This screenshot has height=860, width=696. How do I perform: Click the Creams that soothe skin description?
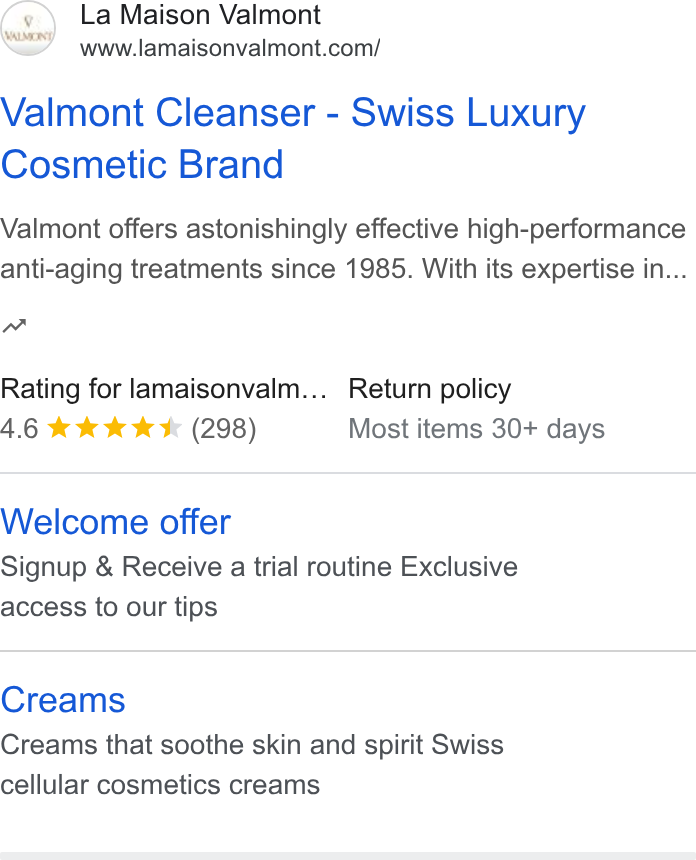252,765
